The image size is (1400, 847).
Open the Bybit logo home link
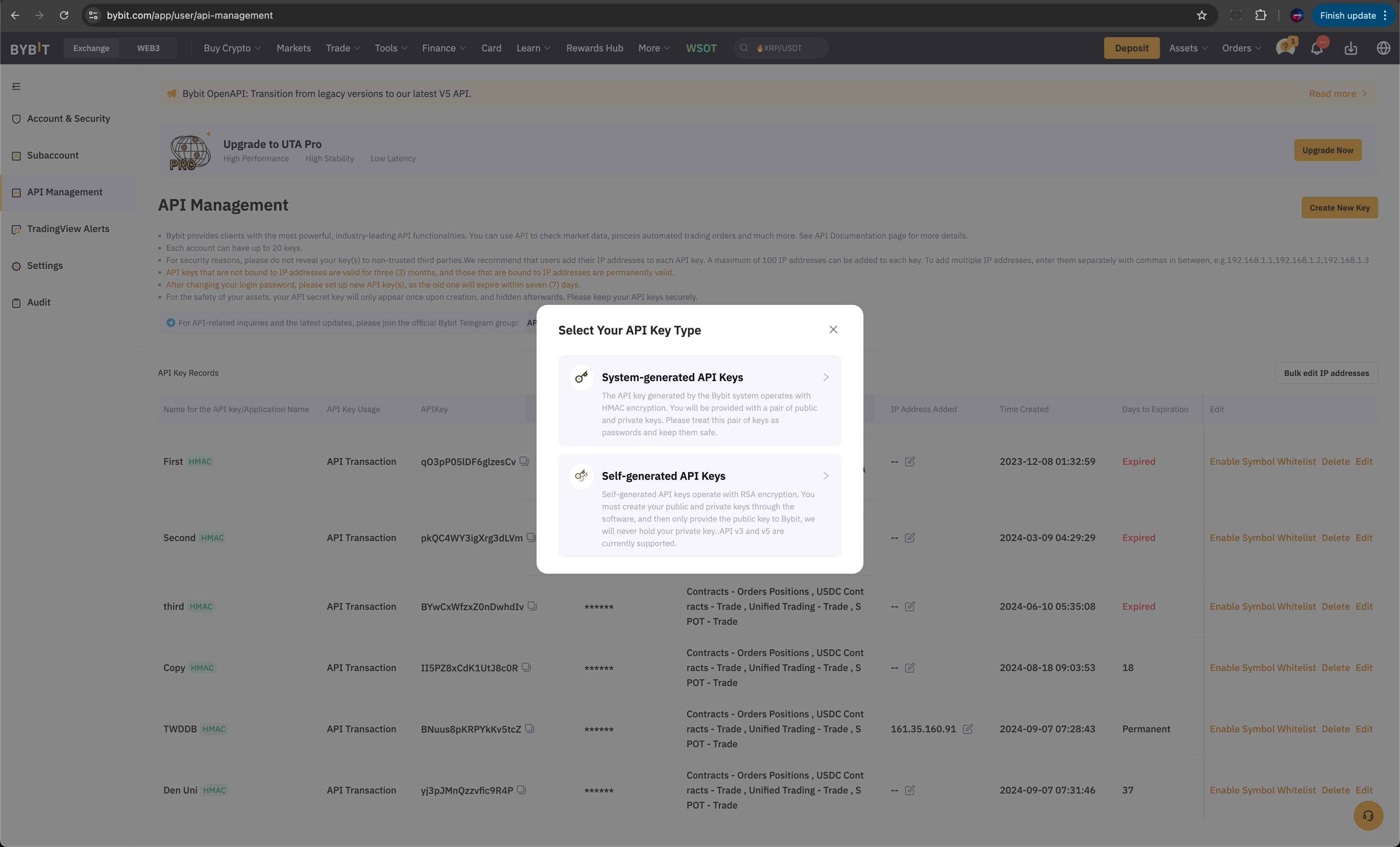pyautogui.click(x=30, y=48)
